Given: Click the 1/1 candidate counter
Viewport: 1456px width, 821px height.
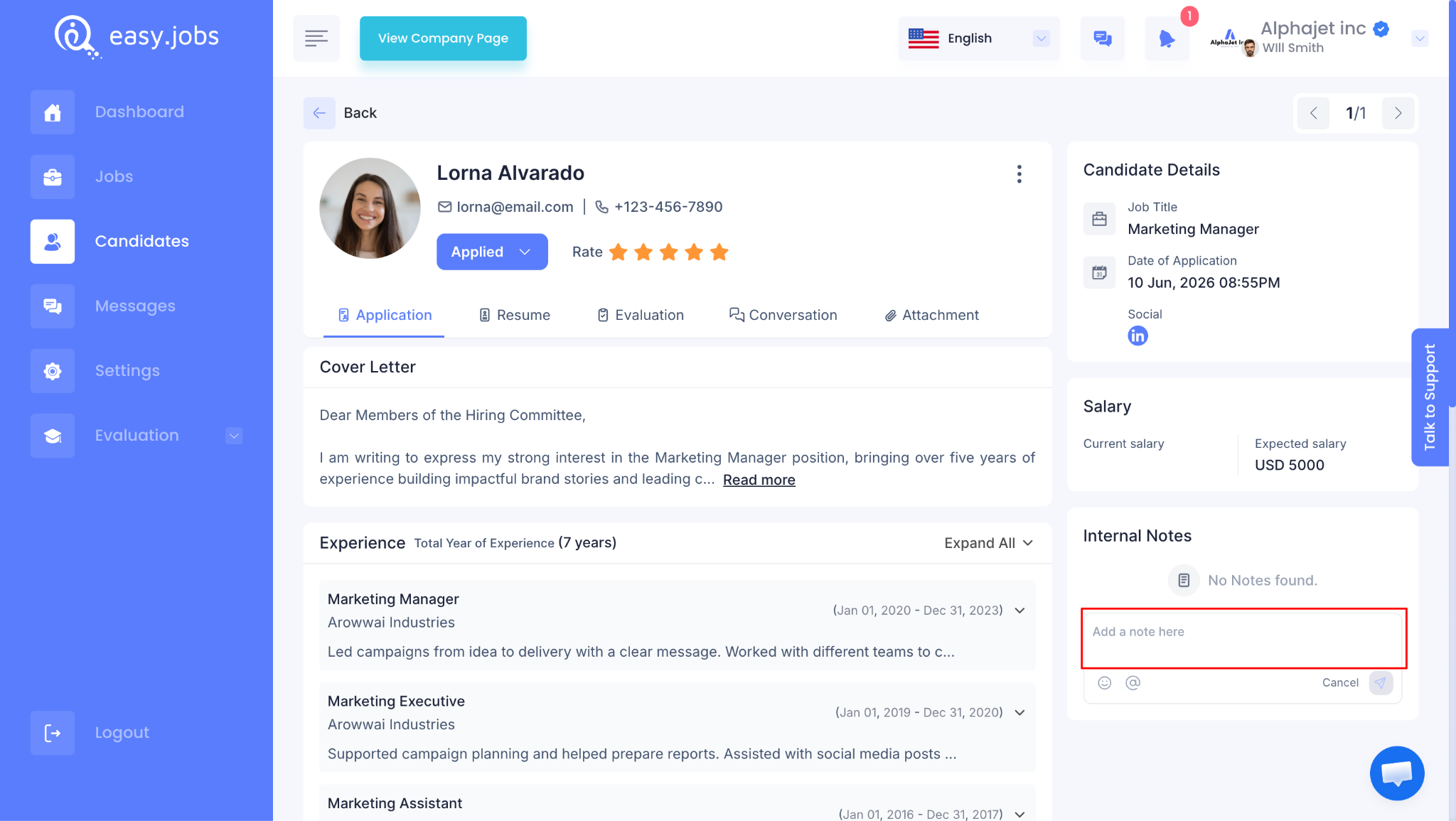Looking at the screenshot, I should pos(1356,113).
